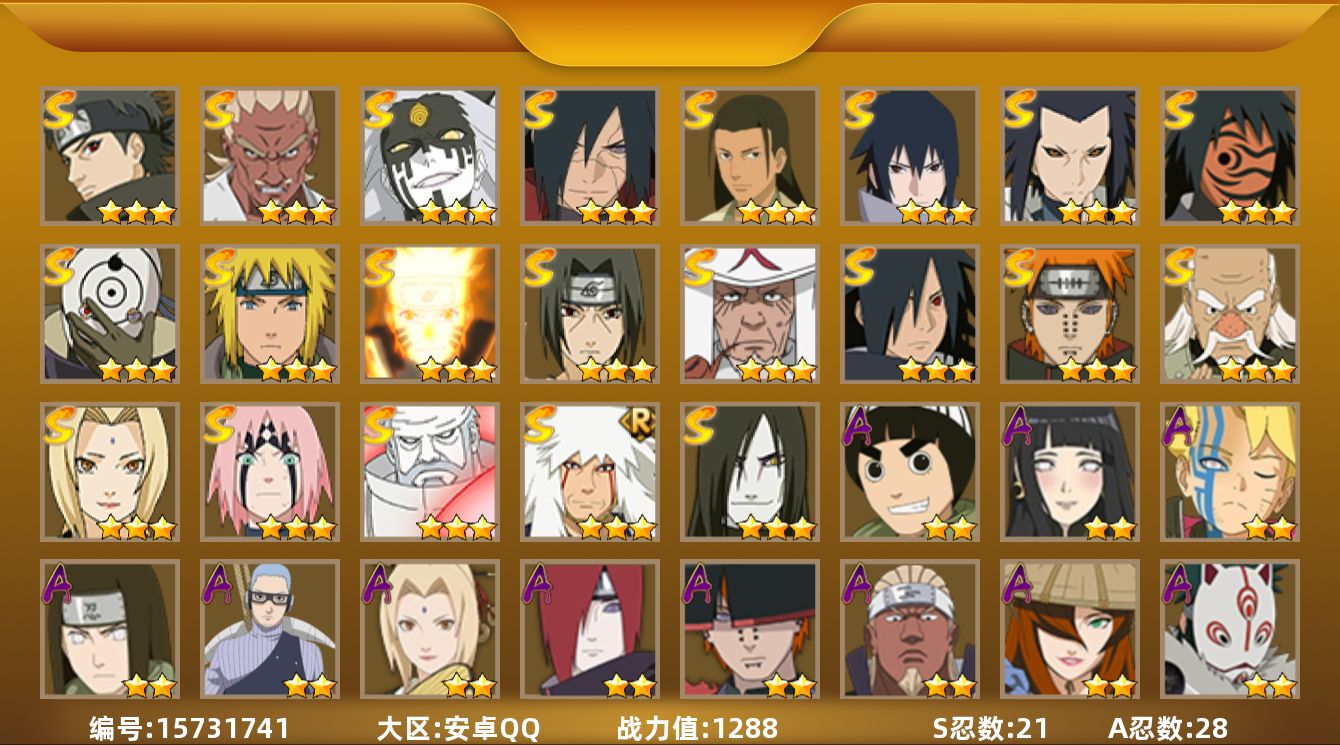Select the bald elder with big red nose
The image size is (1340, 745).
click(x=1229, y=314)
